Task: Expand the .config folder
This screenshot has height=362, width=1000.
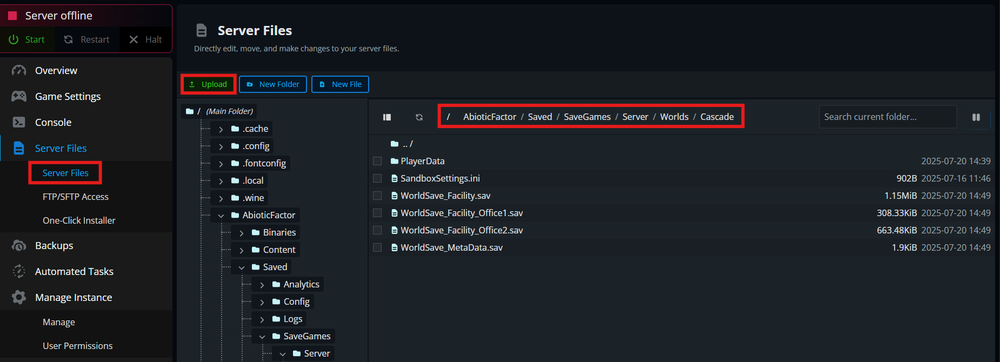Action: tap(221, 147)
